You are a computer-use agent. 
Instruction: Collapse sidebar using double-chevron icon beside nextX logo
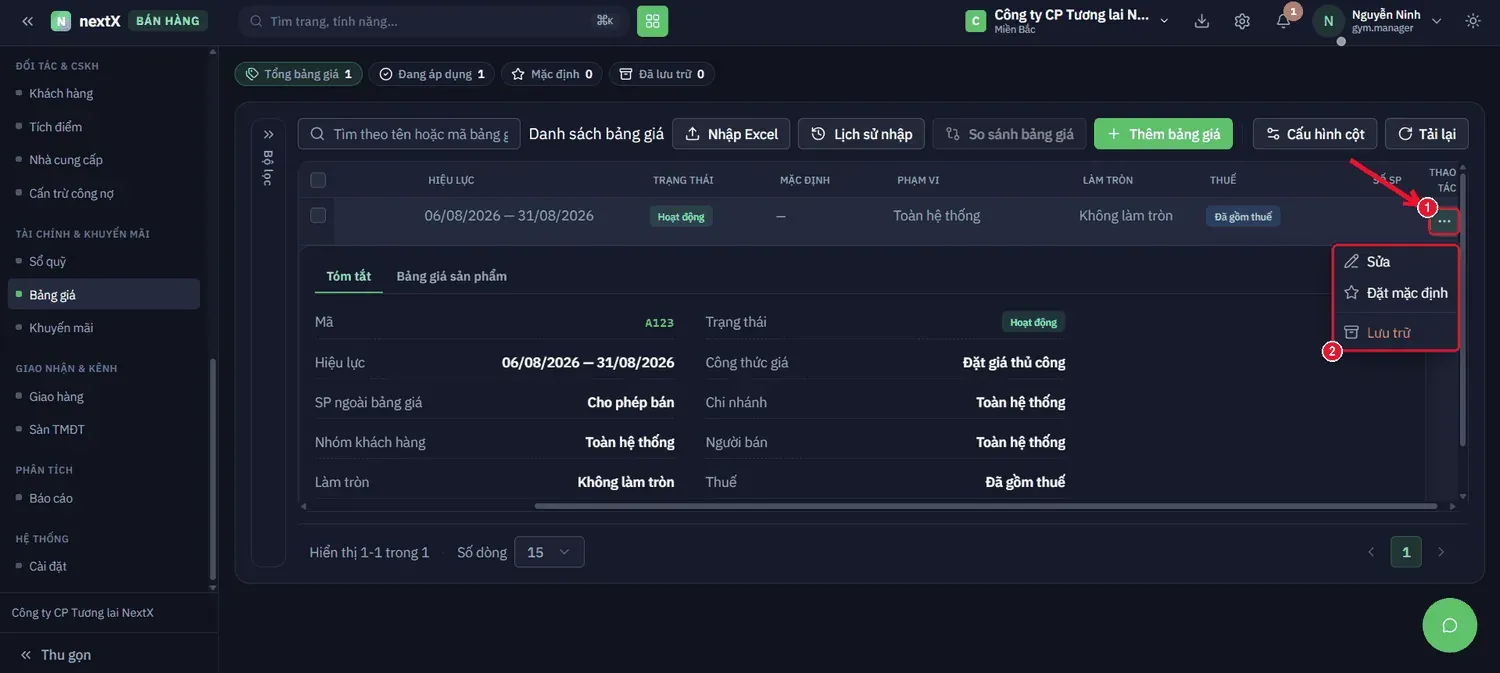coord(27,21)
